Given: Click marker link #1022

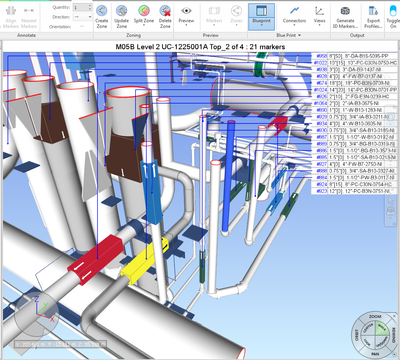Looking at the screenshot, I should click(320, 63).
